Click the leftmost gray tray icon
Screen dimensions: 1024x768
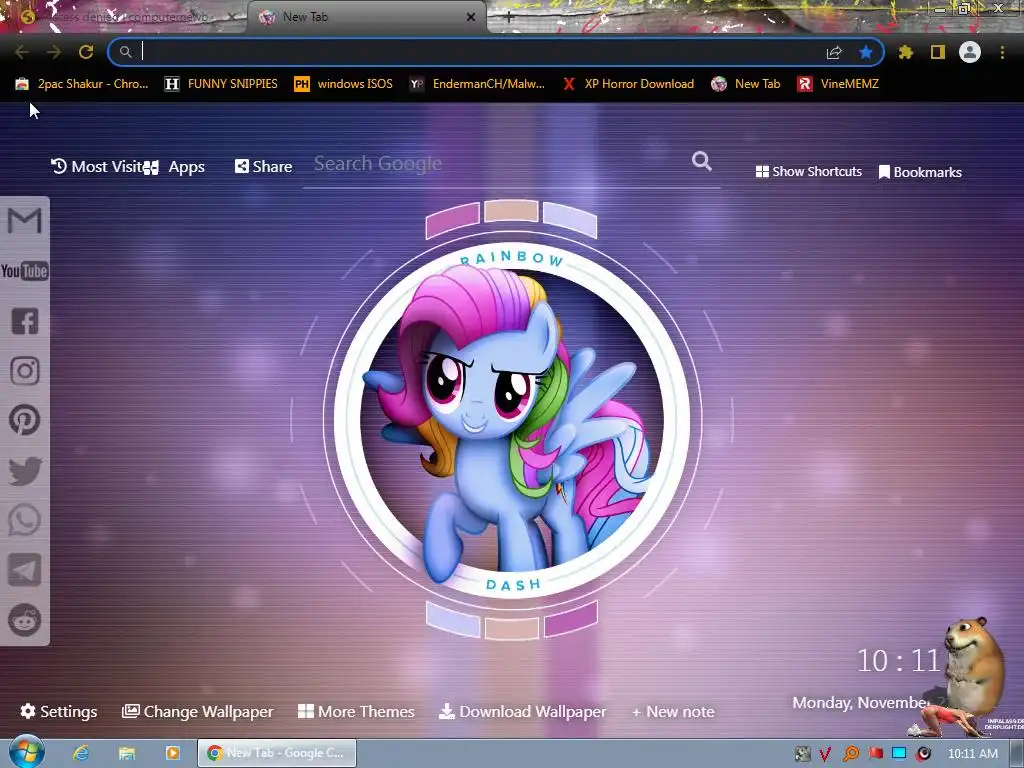pos(803,754)
